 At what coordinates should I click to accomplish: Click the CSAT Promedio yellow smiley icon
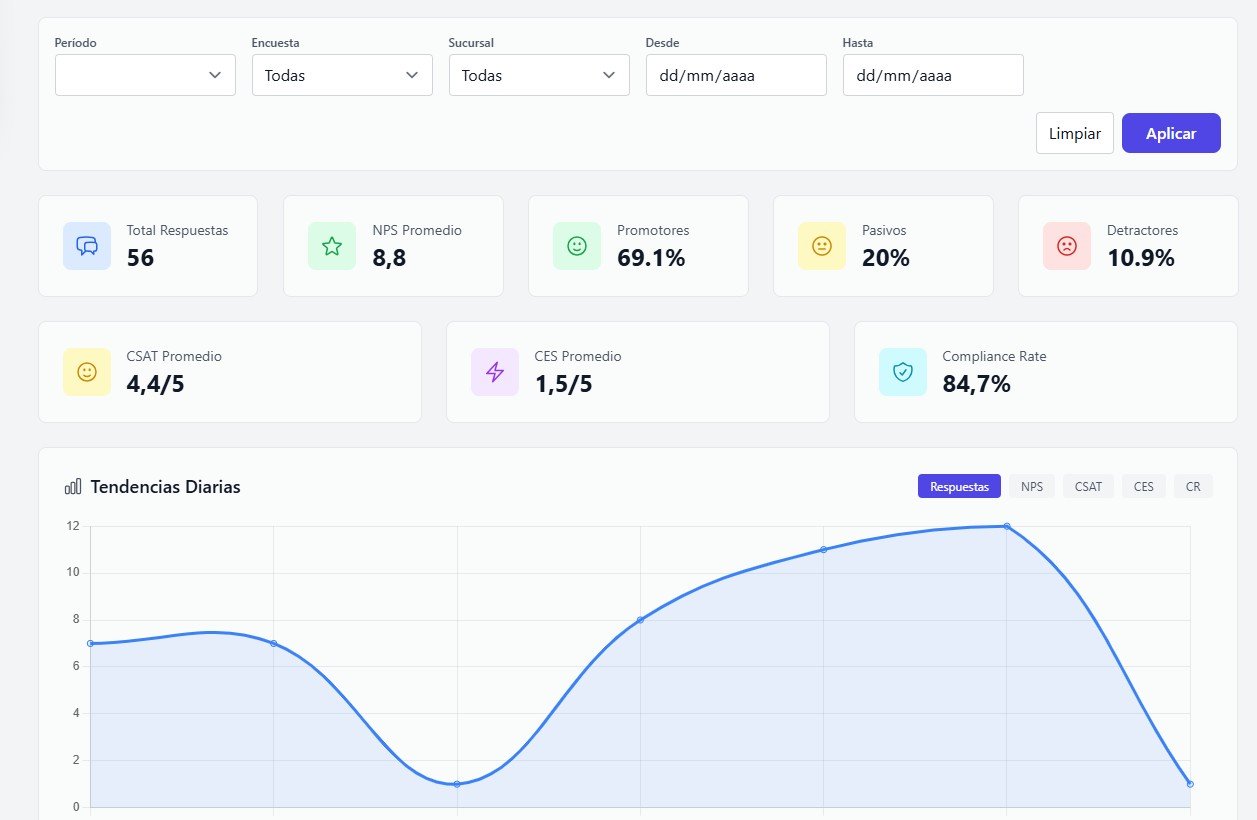point(87,372)
